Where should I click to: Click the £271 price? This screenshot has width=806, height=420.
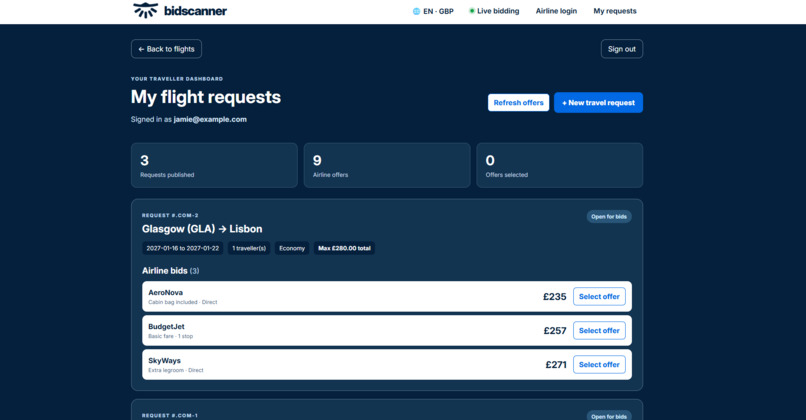(x=556, y=364)
